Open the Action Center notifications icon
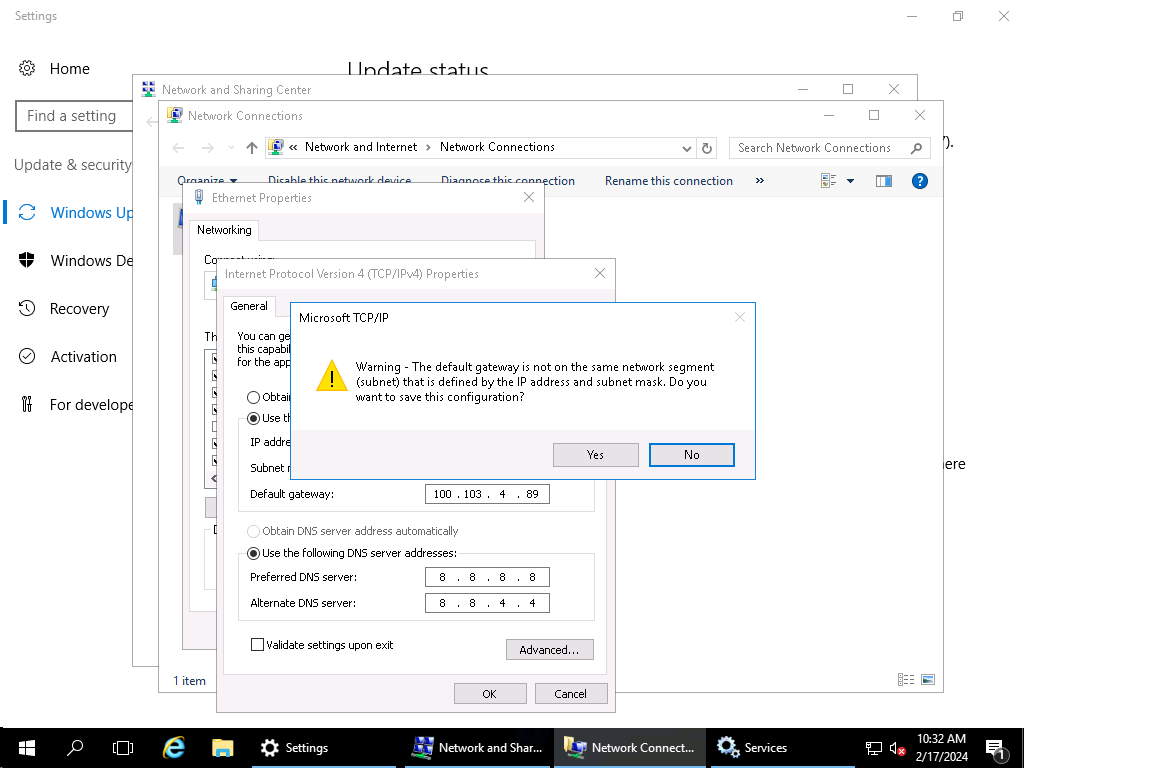The width and height of the screenshot is (1152, 768). [996, 749]
